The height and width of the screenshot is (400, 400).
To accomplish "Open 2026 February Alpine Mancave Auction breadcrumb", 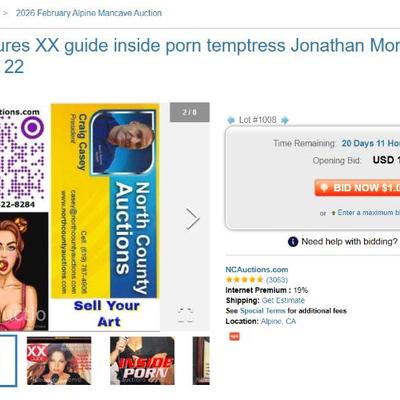I will pyautogui.click(x=89, y=13).
